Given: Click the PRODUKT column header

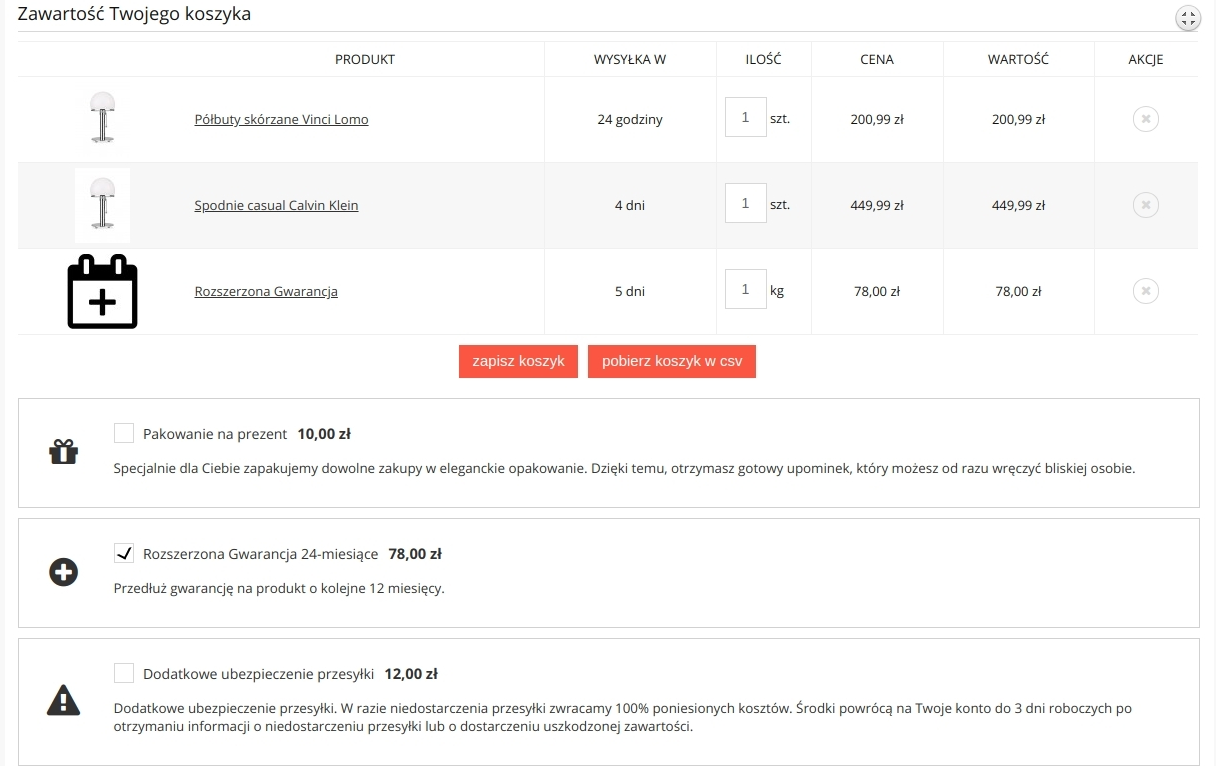Looking at the screenshot, I should tap(365, 59).
